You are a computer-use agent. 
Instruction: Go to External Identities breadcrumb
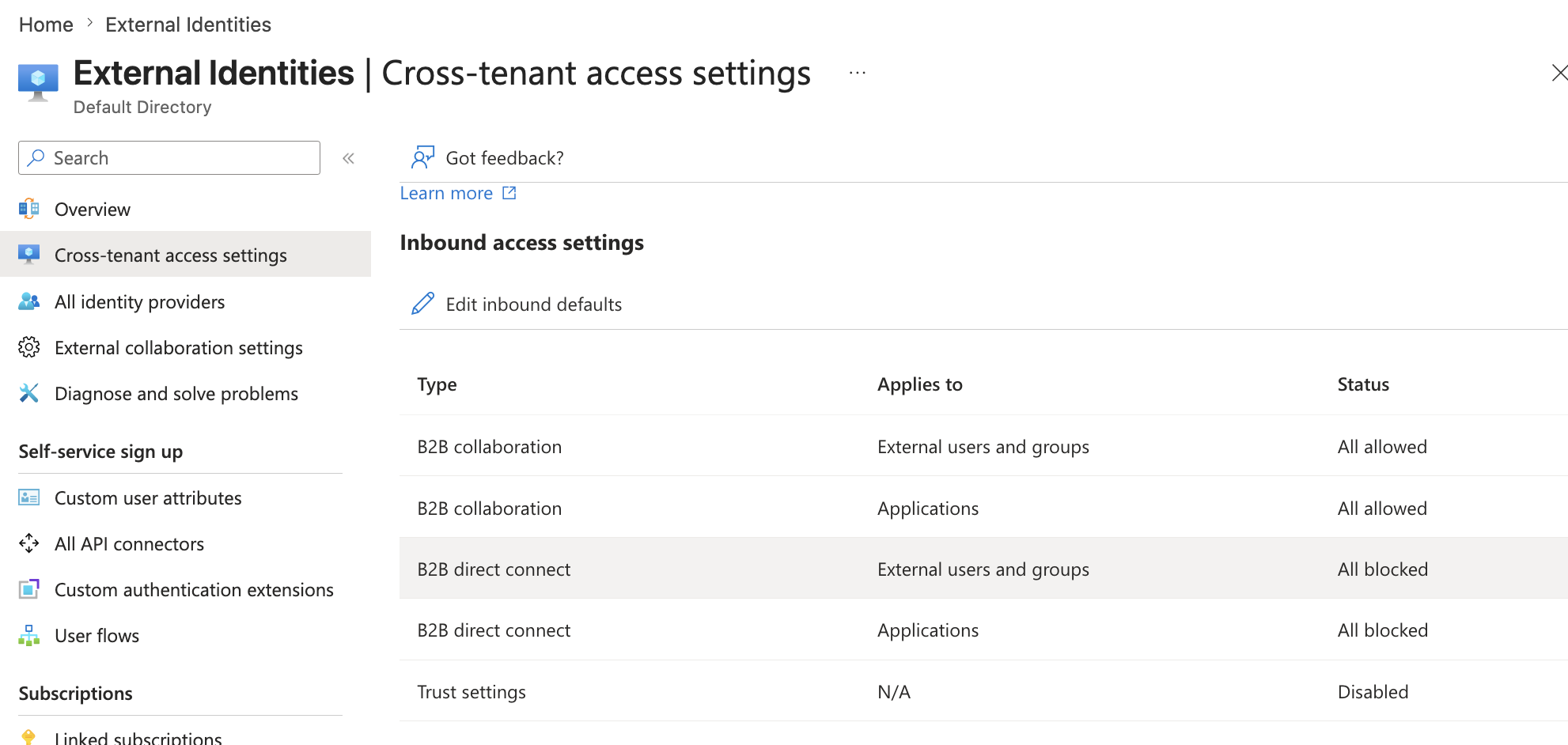click(188, 25)
